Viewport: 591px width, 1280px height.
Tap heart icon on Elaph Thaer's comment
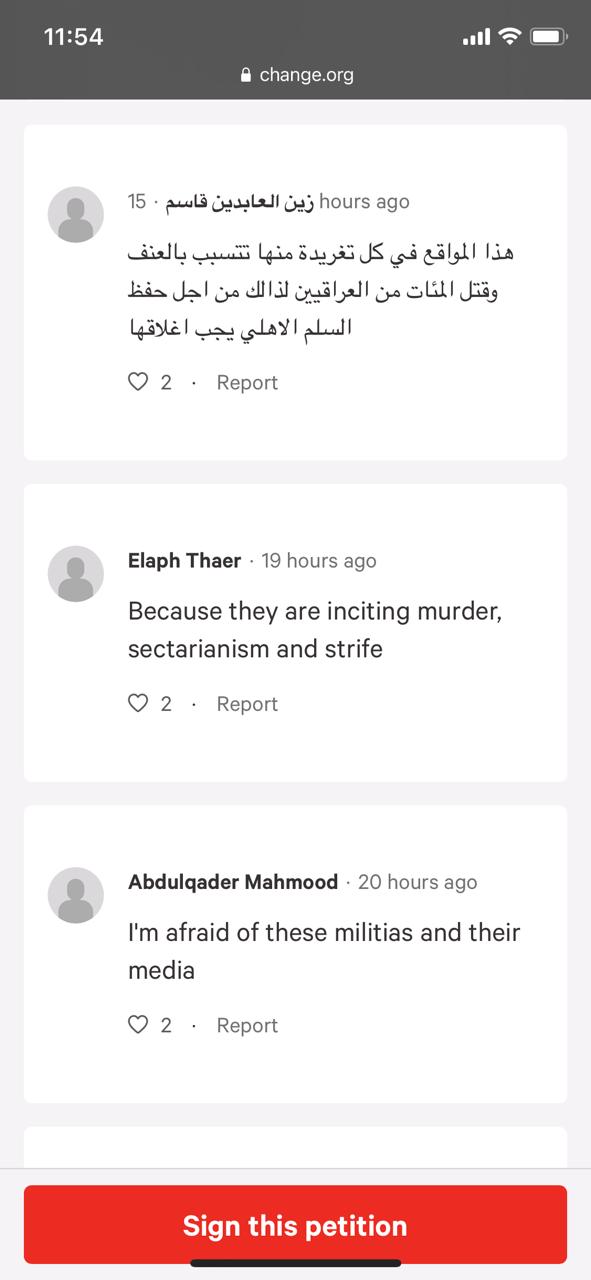[138, 704]
